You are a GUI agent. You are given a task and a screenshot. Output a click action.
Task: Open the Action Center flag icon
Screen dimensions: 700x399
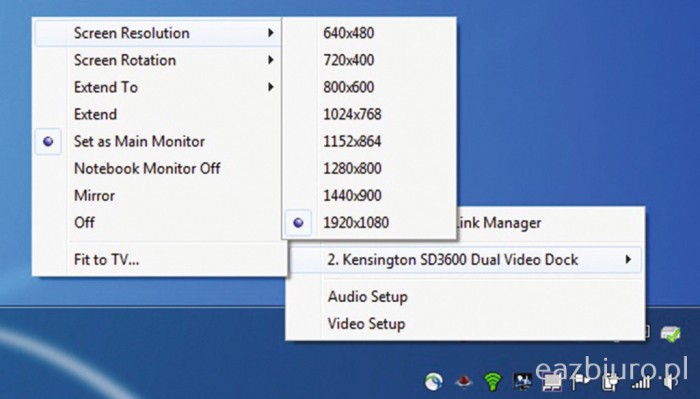[x=581, y=382]
